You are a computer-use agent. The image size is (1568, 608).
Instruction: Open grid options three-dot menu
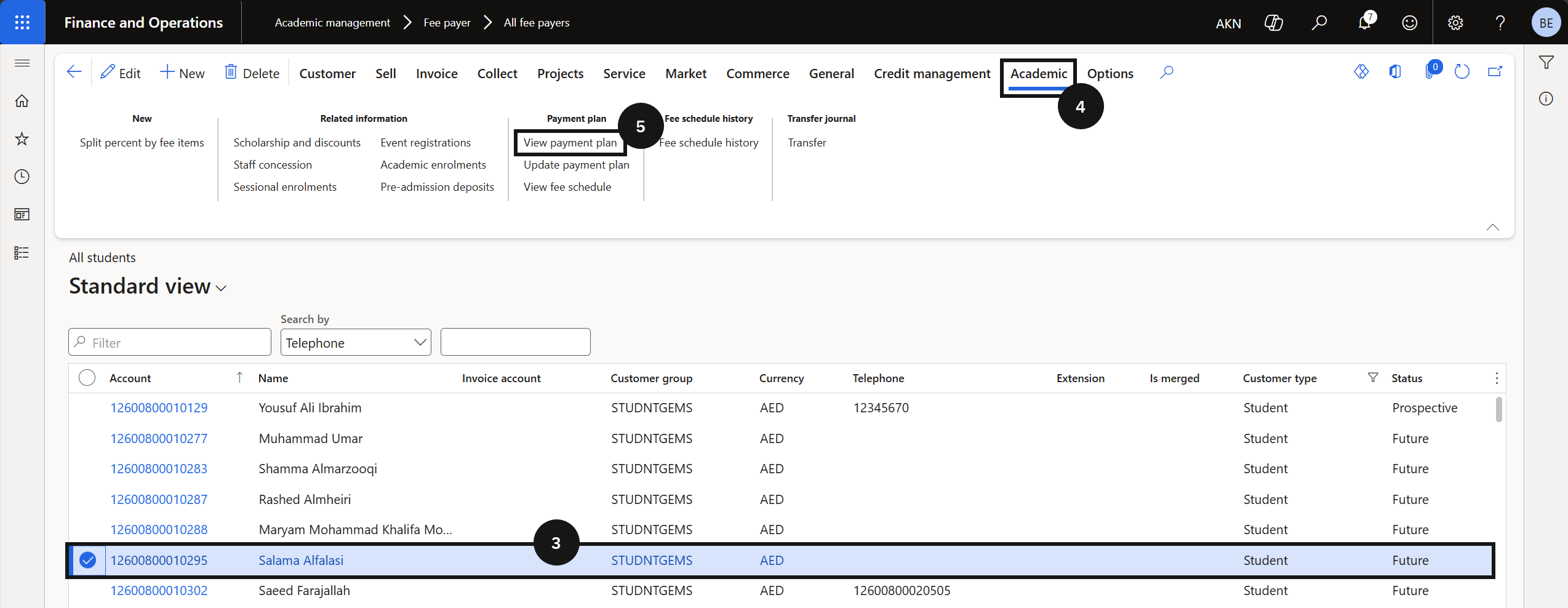(x=1497, y=378)
